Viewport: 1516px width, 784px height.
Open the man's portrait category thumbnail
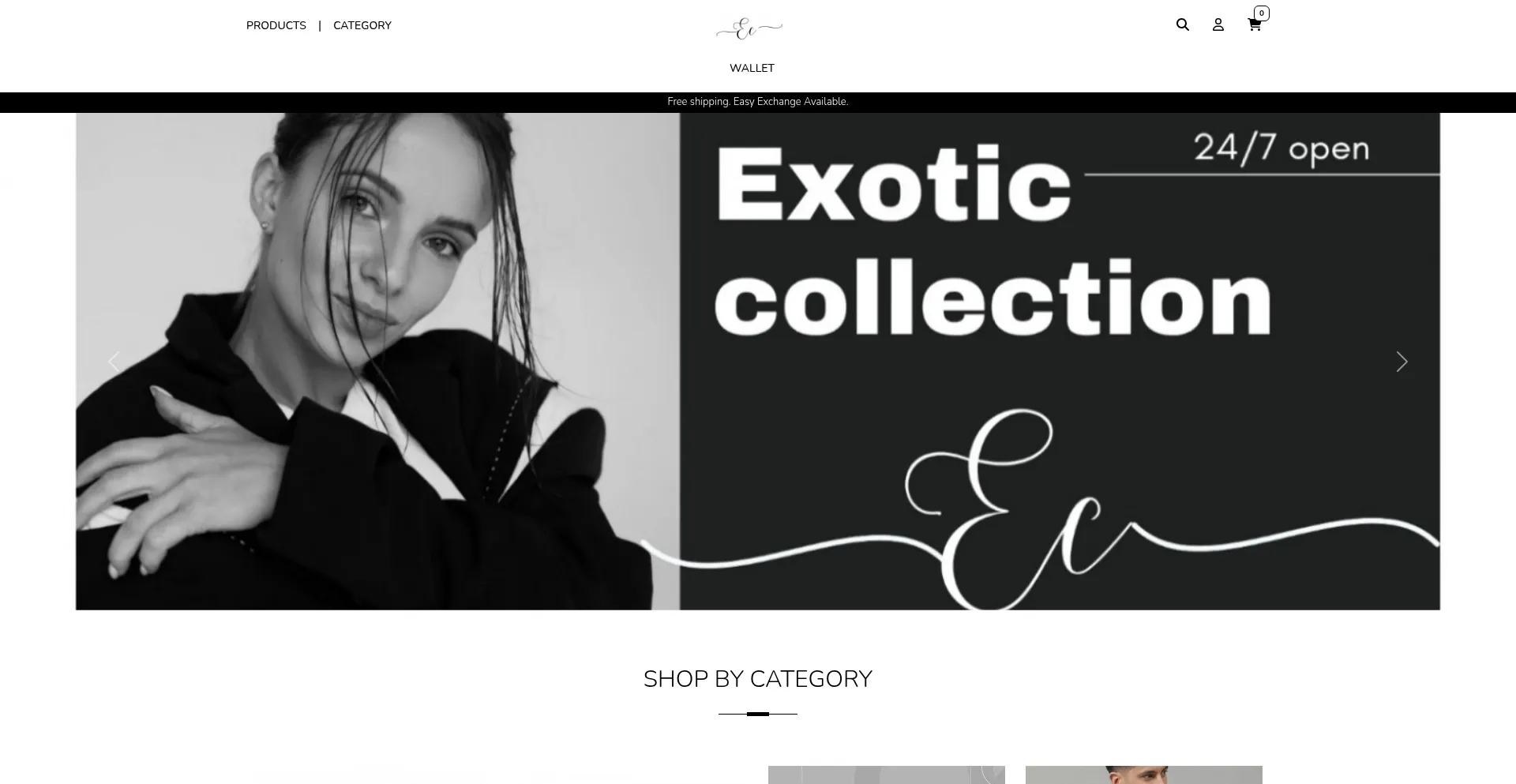(x=1143, y=775)
